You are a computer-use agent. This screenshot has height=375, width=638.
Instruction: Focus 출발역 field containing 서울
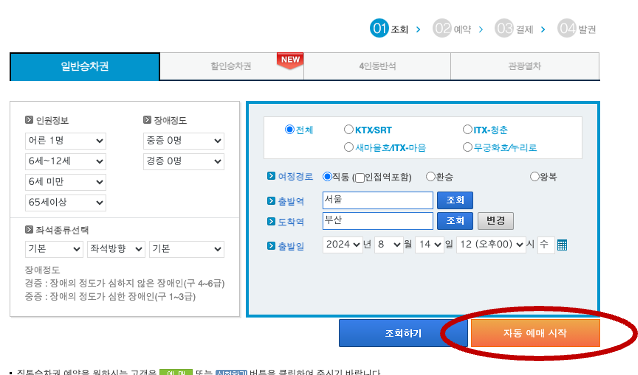(378, 200)
